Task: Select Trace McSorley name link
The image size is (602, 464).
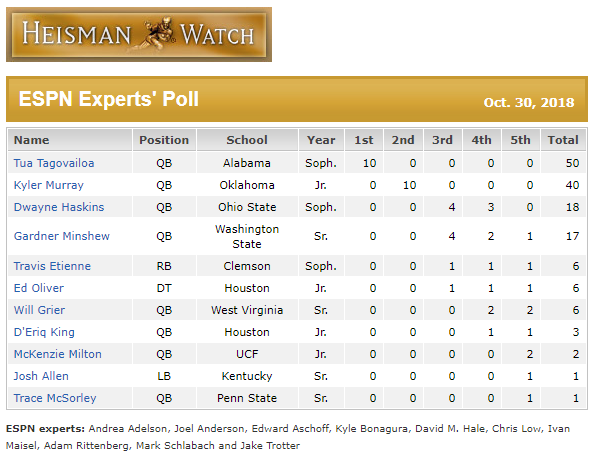Action: [55, 398]
